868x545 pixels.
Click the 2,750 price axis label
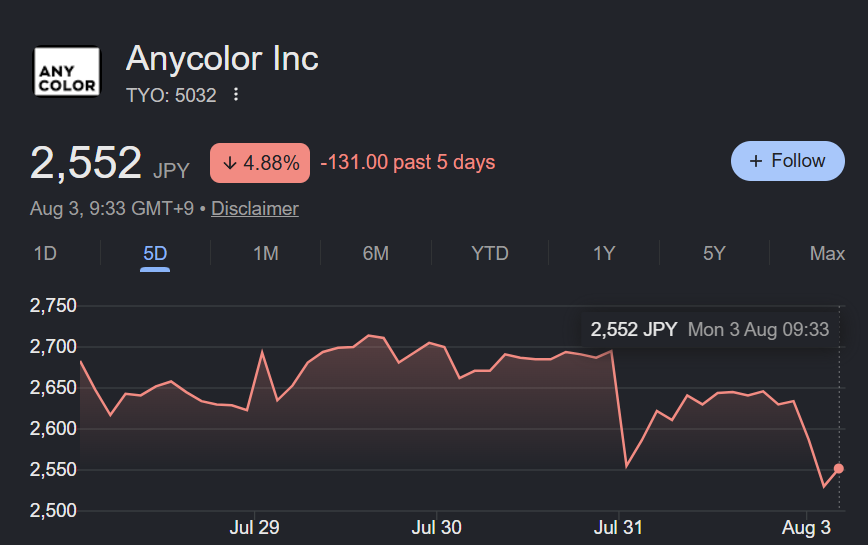[x=53, y=305]
